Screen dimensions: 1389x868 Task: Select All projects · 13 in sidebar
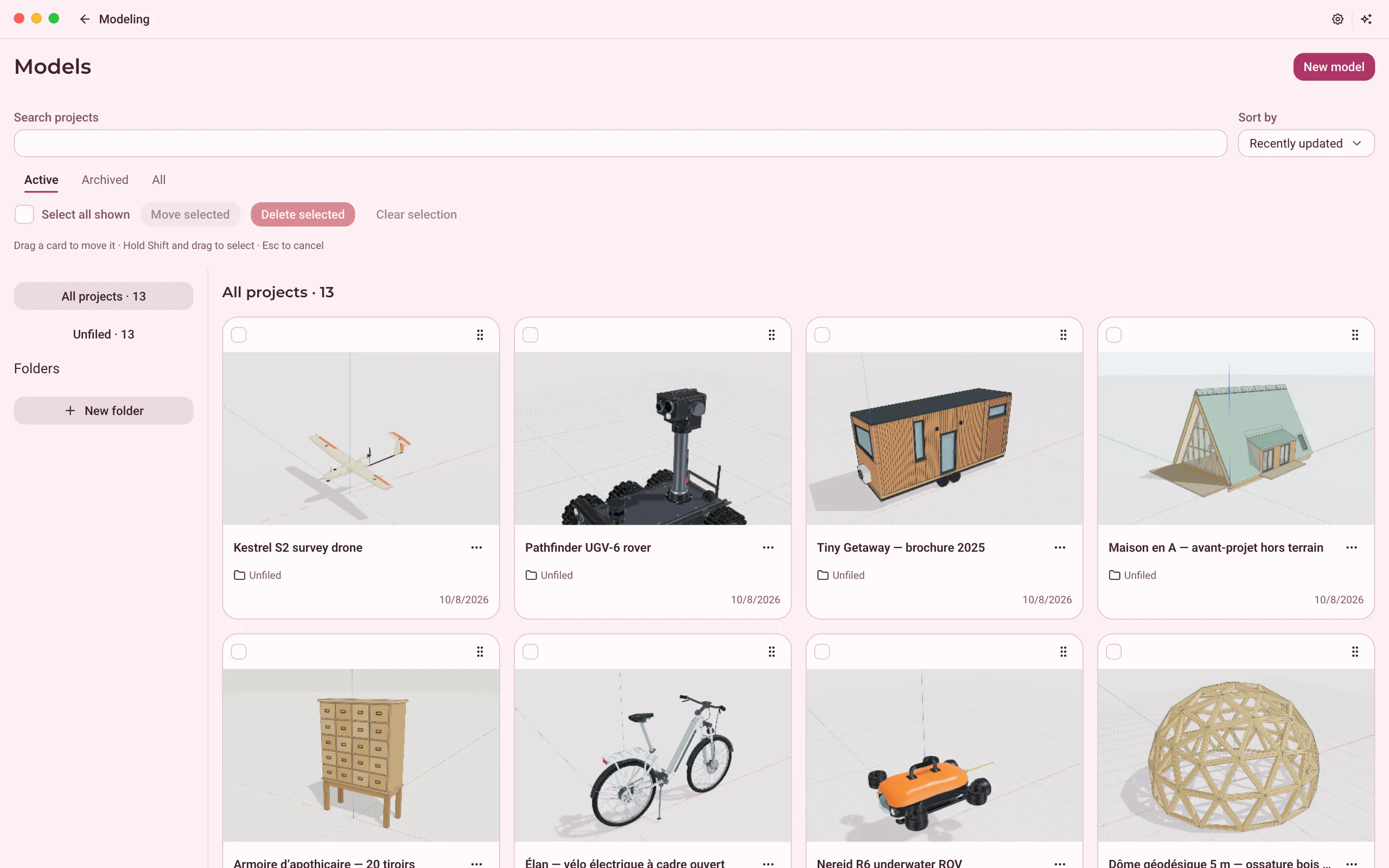(103, 296)
